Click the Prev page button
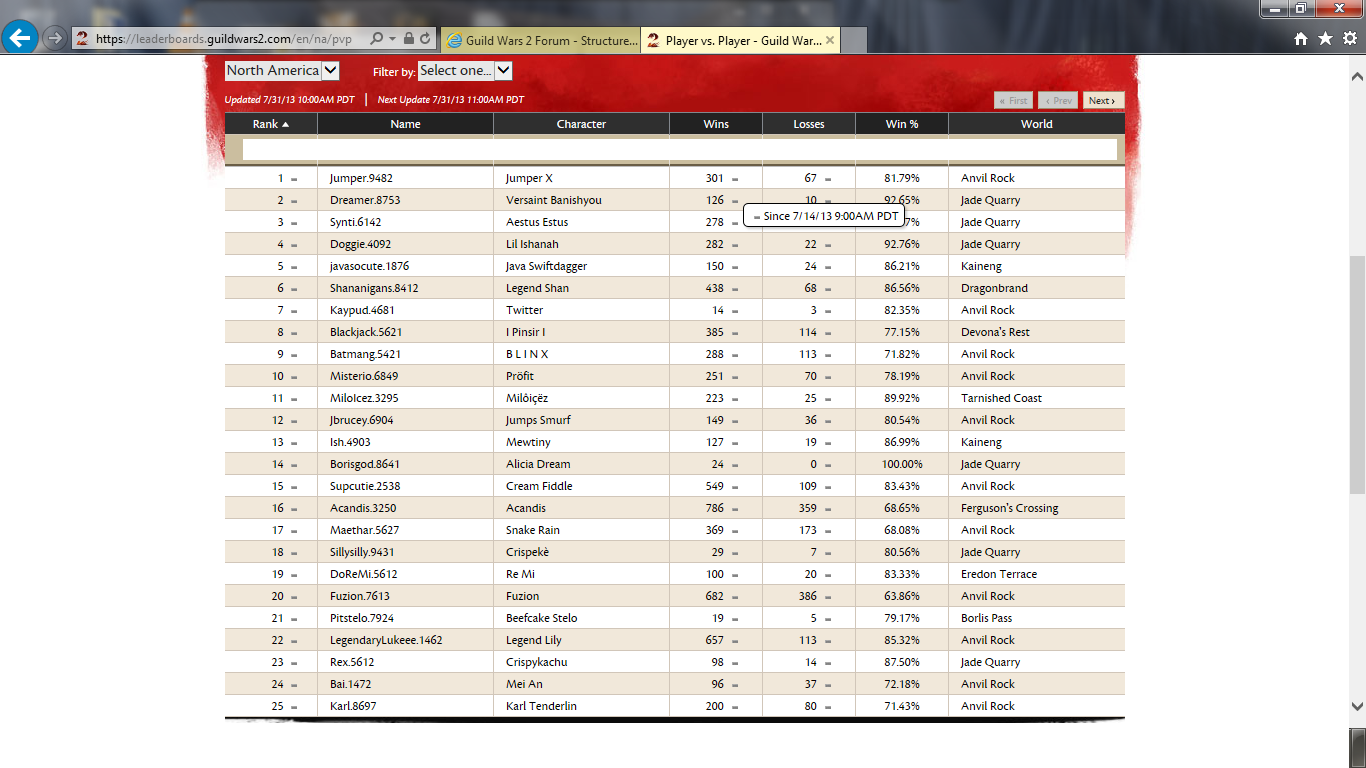 [x=1058, y=100]
